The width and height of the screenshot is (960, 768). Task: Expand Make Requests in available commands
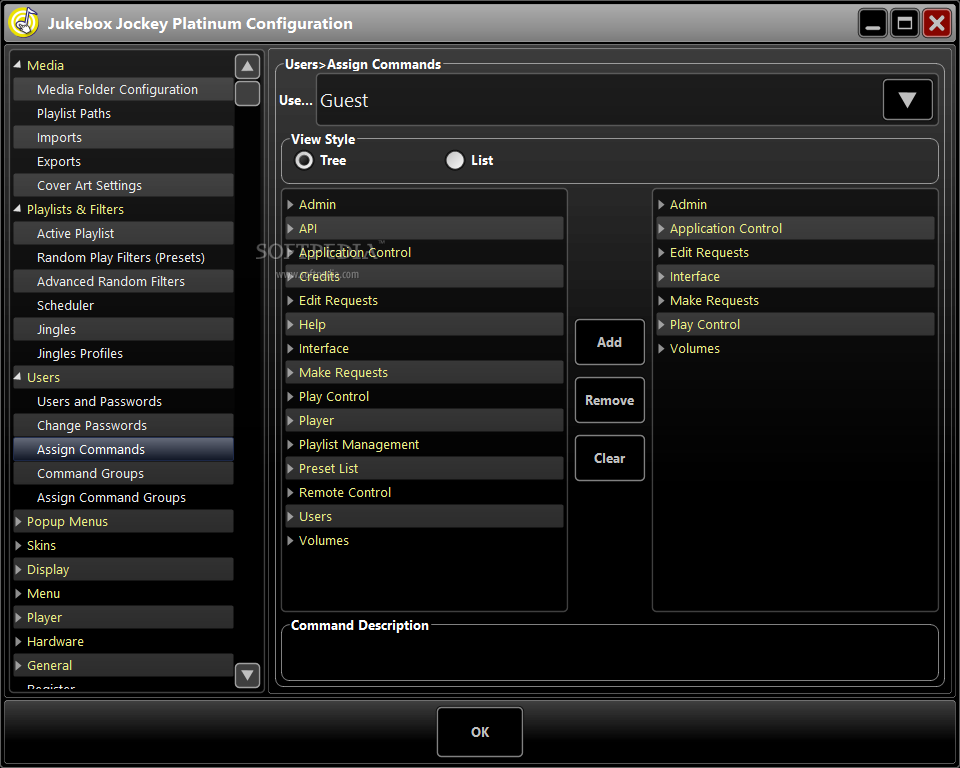click(291, 372)
